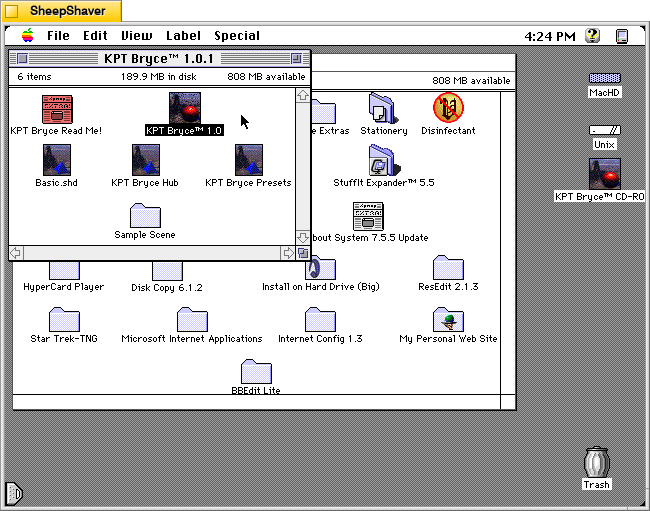The height and width of the screenshot is (511, 650).
Task: Click the '6 items' status text
Action: point(34,77)
